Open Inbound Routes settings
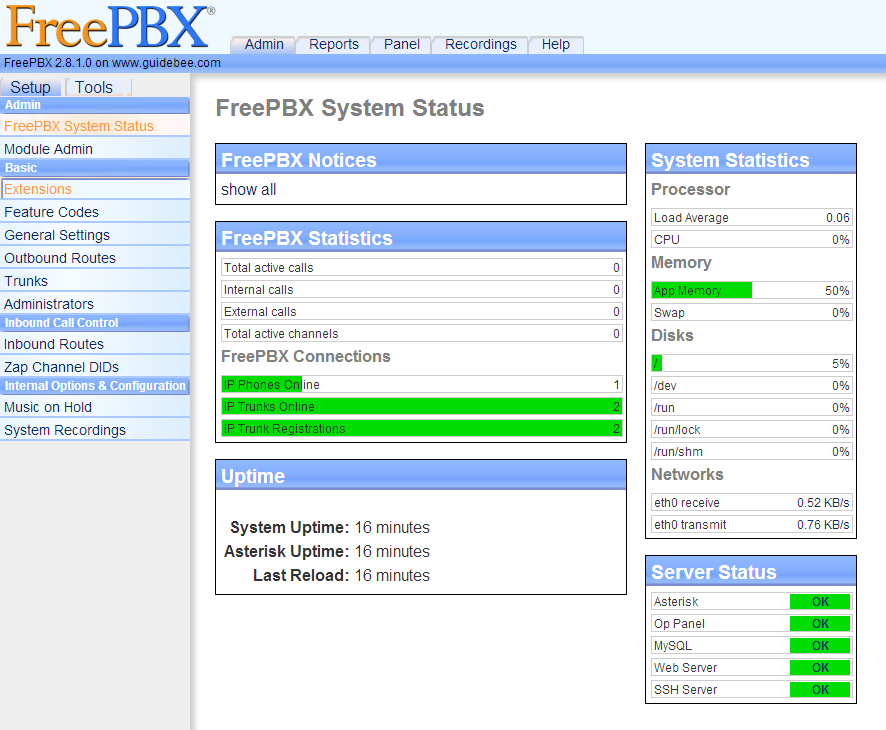 (x=52, y=344)
